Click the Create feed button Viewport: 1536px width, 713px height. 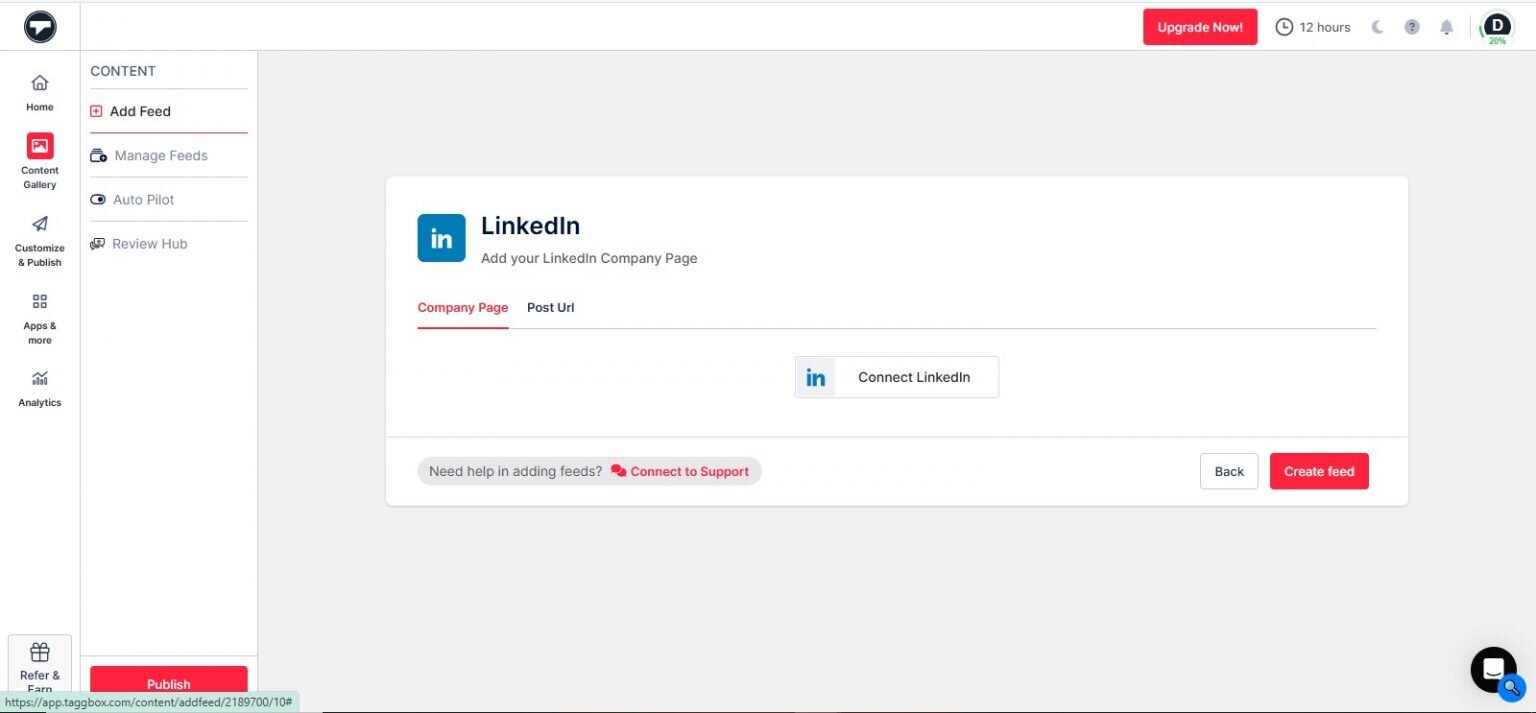pyautogui.click(x=1318, y=471)
